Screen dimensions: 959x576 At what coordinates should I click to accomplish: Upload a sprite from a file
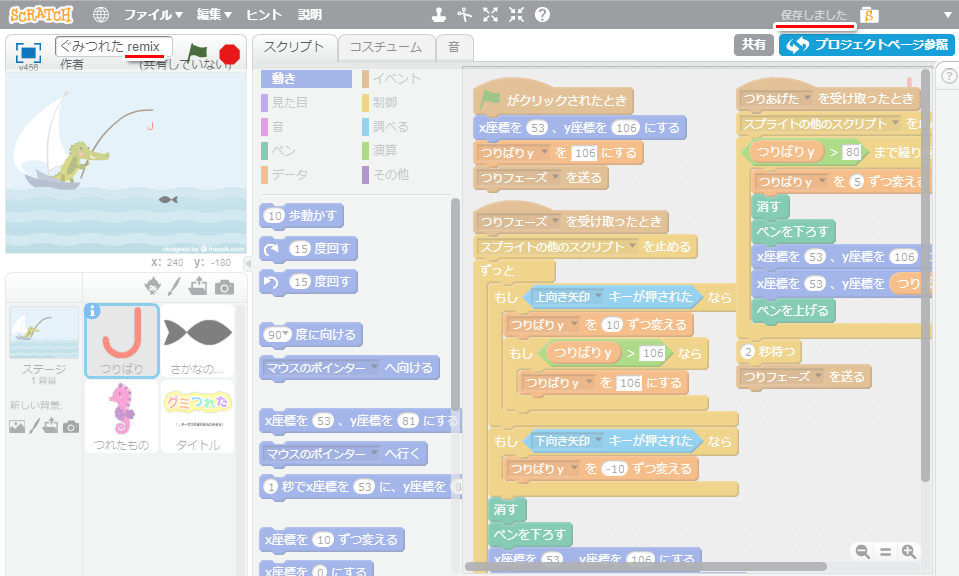click(x=198, y=286)
